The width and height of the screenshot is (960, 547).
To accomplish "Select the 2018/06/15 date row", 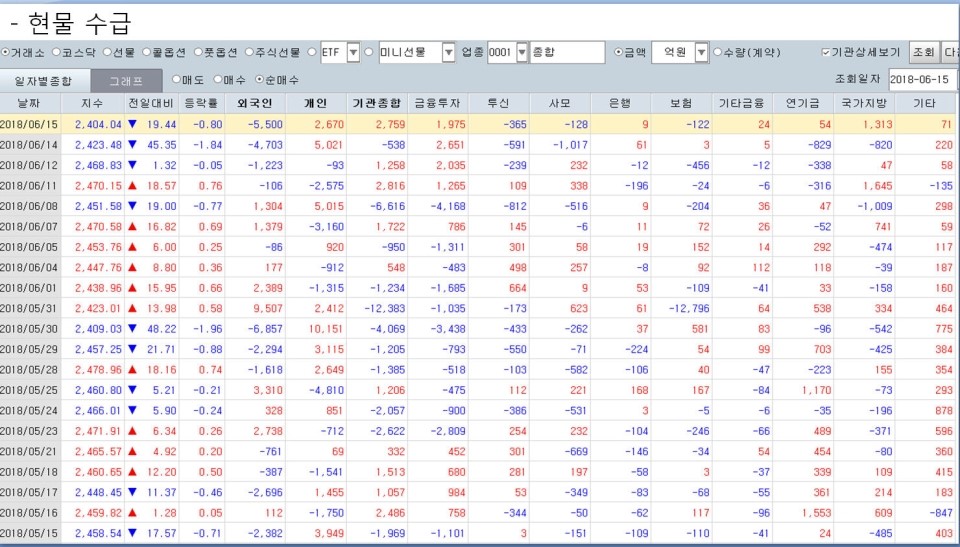I will click(x=30, y=124).
